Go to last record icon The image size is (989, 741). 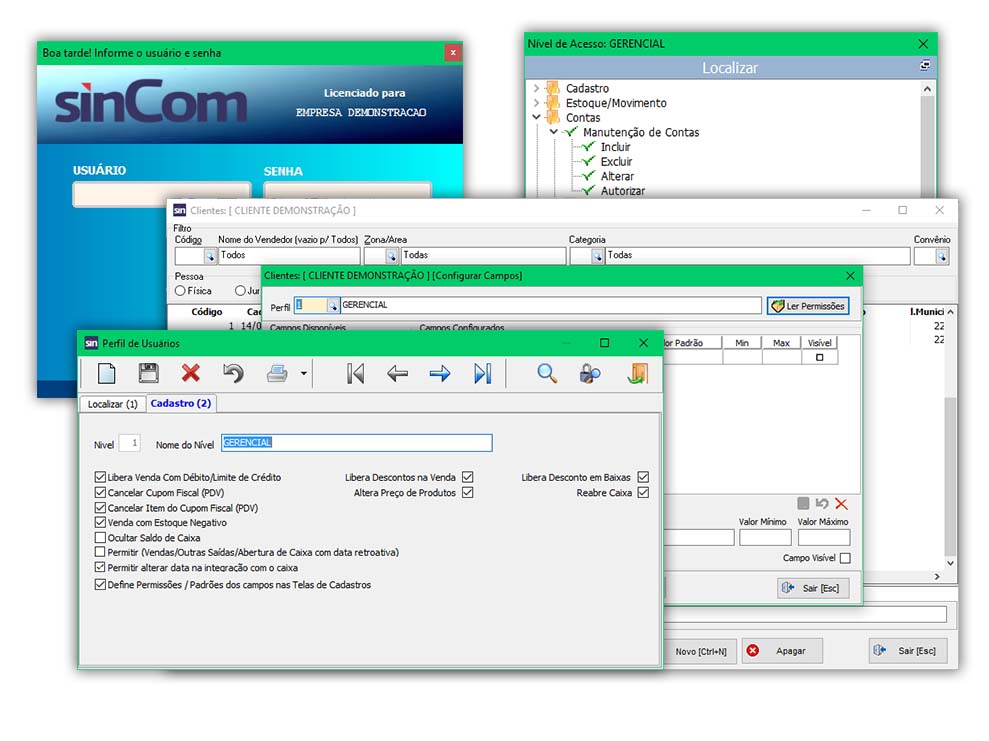coord(483,373)
